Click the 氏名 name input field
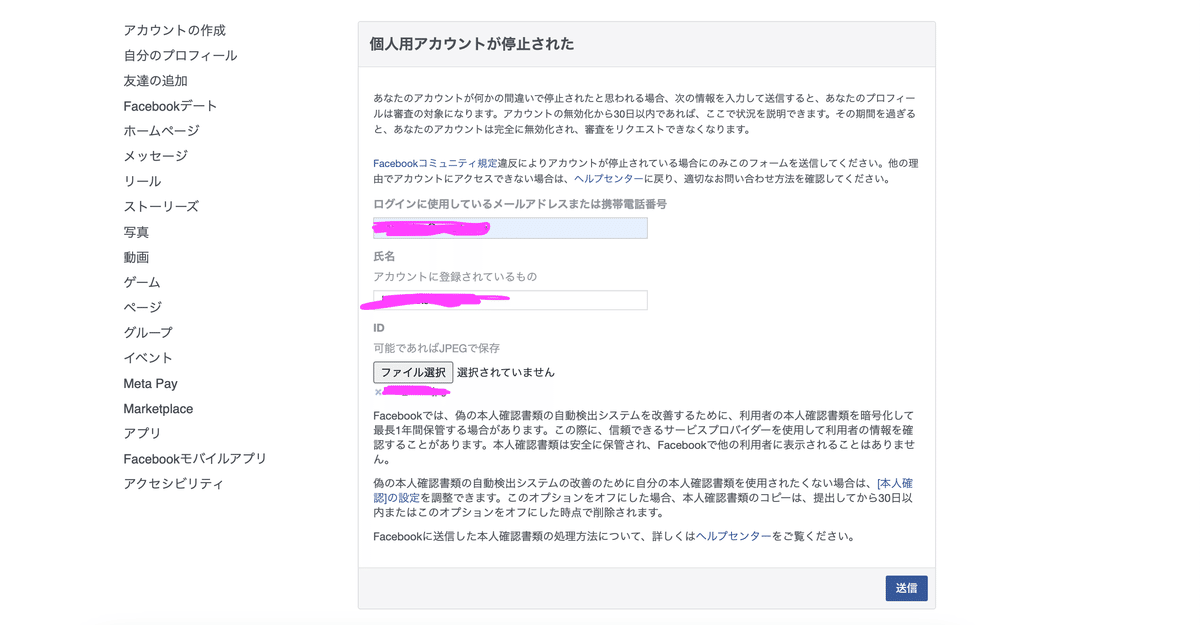Image resolution: width=1200 pixels, height=625 pixels. (510, 300)
